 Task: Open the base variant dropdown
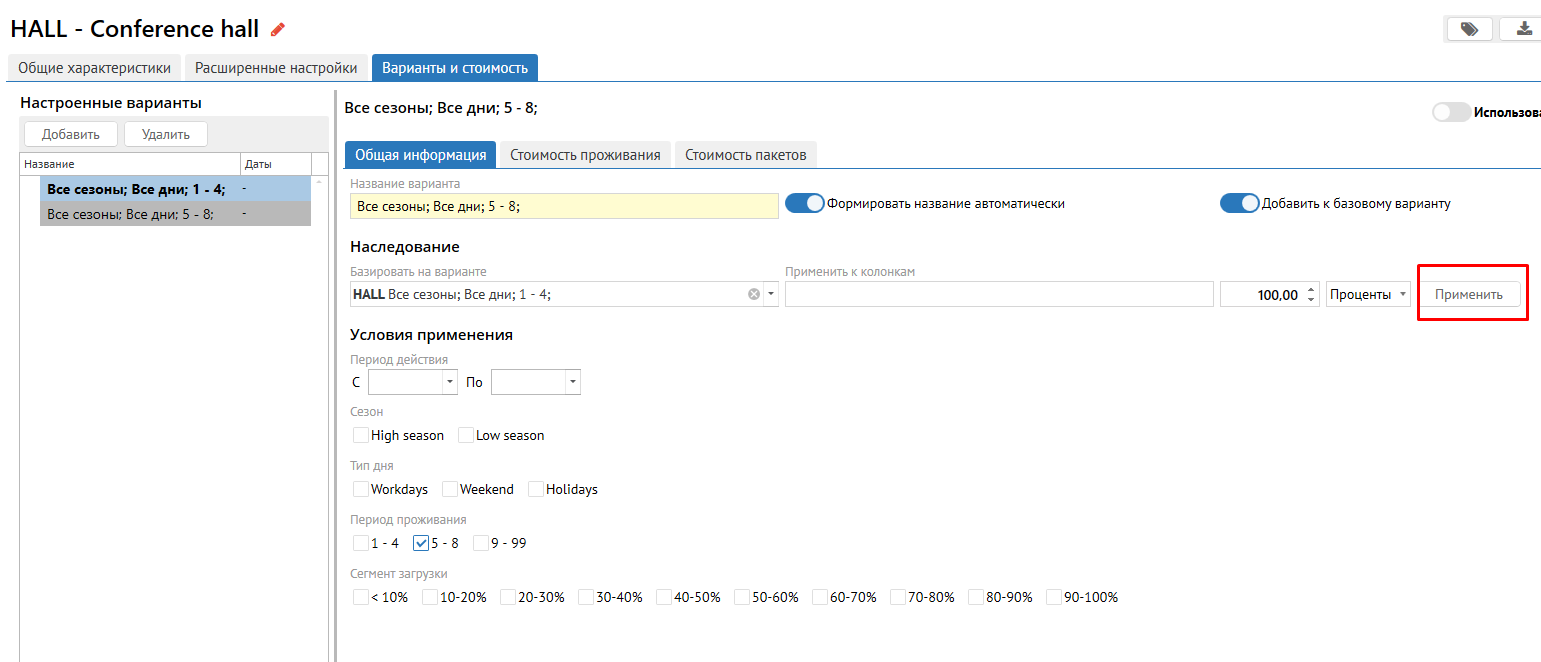tap(771, 294)
